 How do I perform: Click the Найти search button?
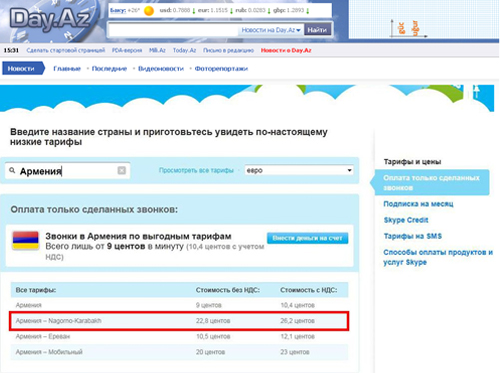317,30
